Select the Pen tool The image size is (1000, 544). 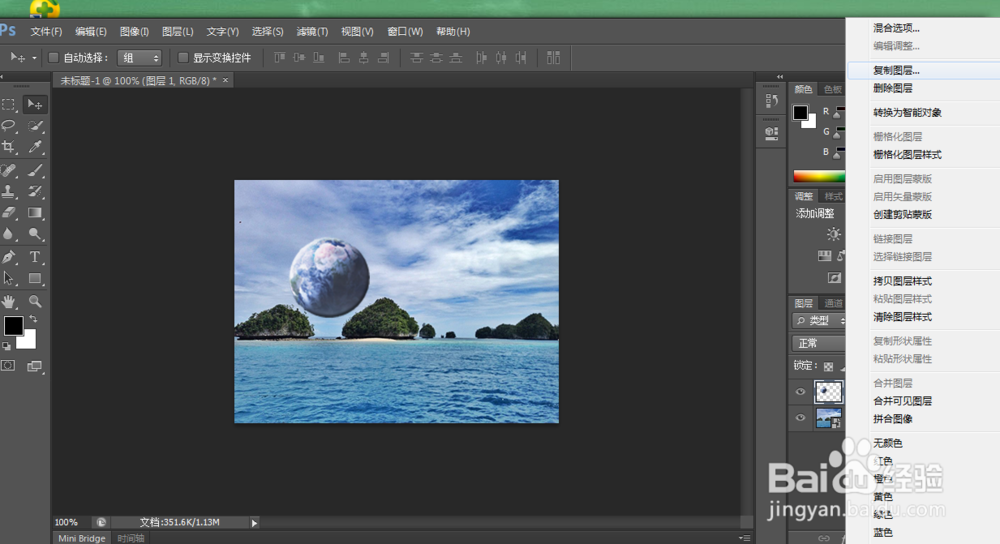point(9,257)
